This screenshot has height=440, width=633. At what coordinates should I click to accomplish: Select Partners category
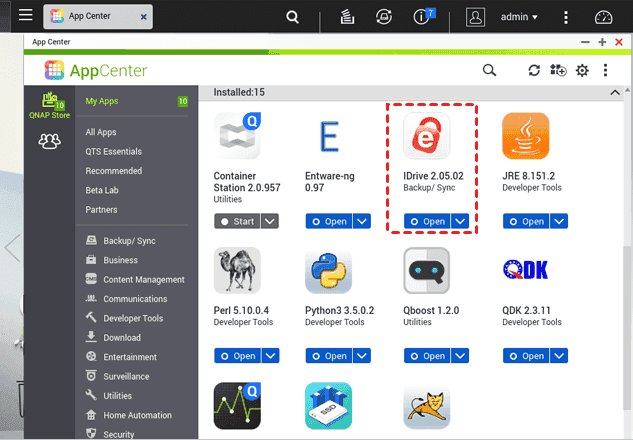[101, 210]
